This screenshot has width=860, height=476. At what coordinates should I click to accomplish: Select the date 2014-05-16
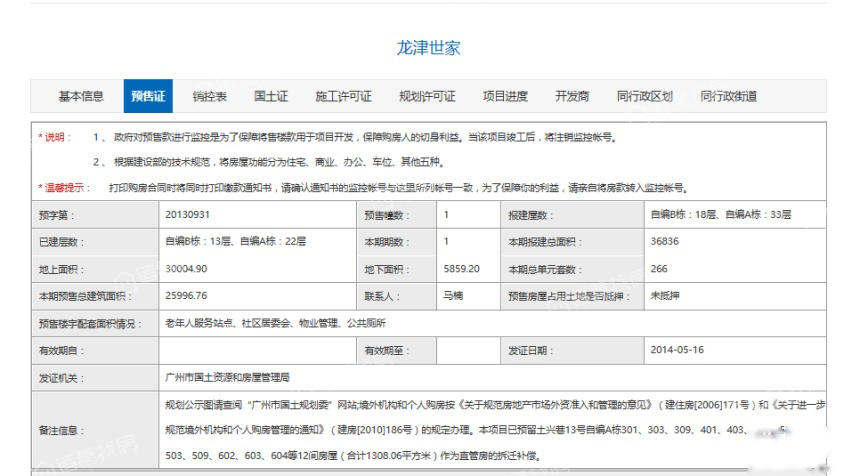(677, 350)
